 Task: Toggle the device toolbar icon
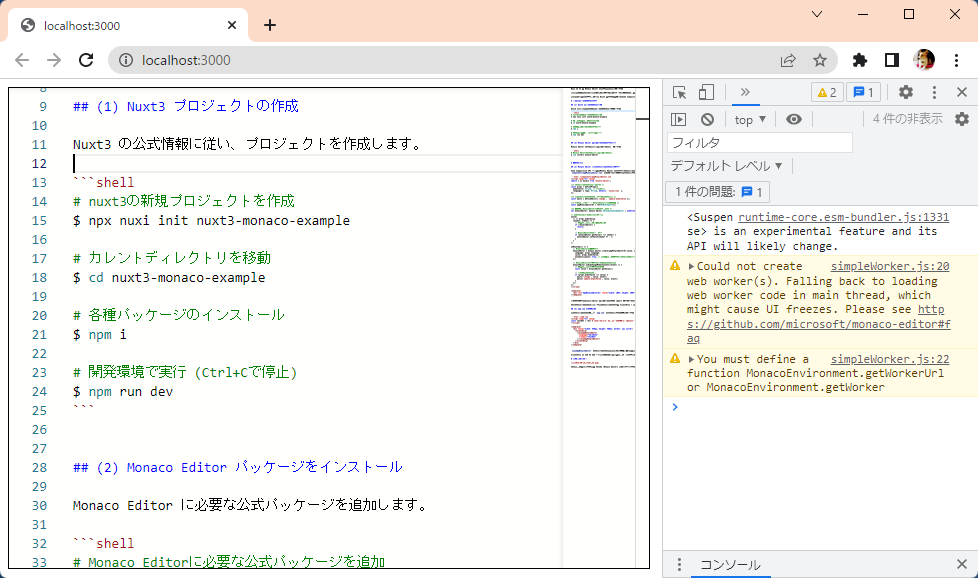coord(706,92)
